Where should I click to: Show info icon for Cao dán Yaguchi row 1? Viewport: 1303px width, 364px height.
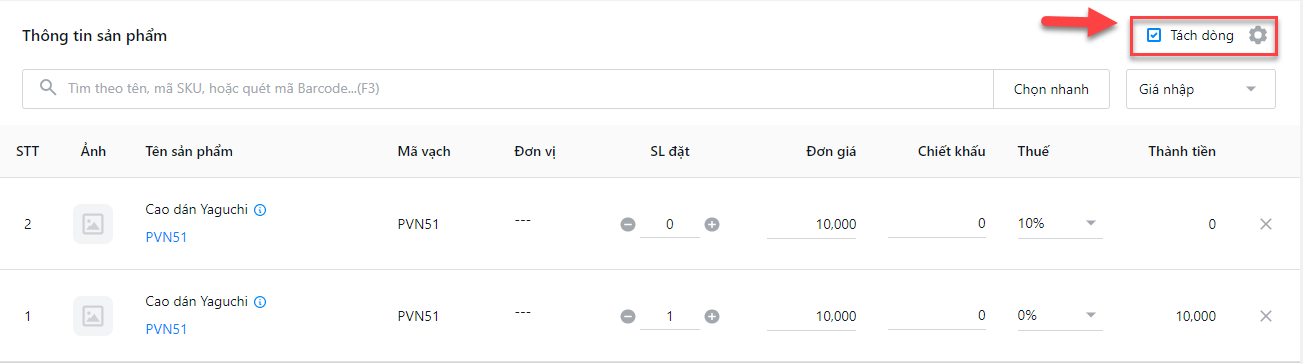[x=260, y=301]
